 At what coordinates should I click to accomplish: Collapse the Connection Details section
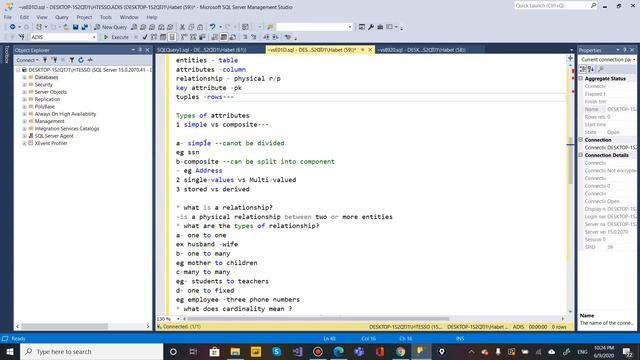[581, 155]
